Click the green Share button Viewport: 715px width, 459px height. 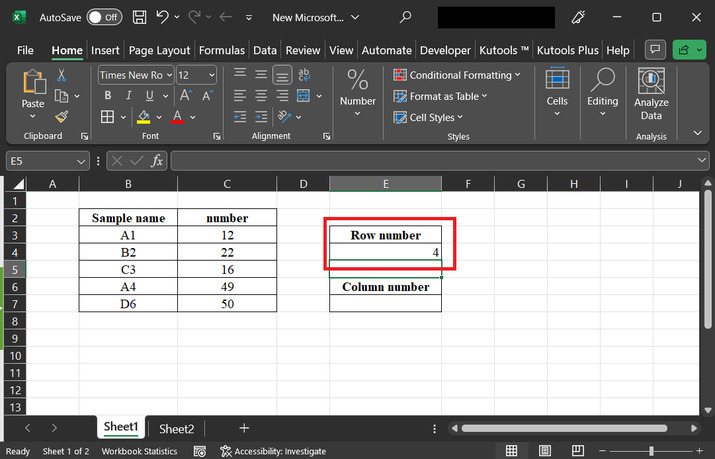(x=689, y=50)
